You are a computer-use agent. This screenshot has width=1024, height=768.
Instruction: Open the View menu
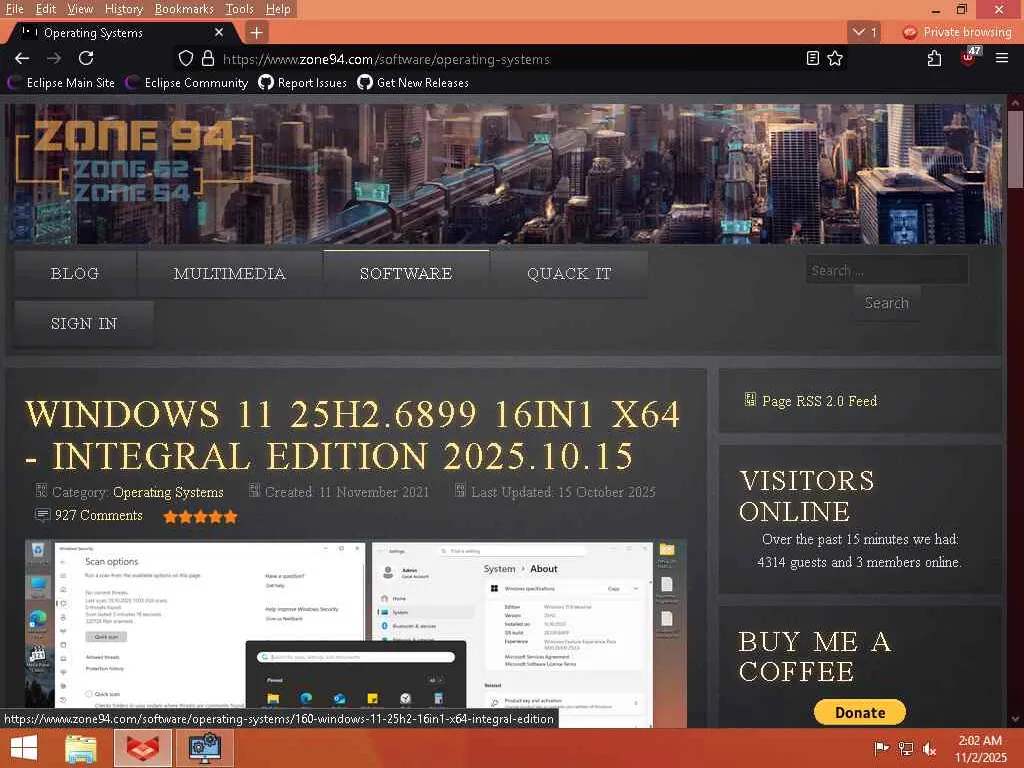tap(80, 9)
